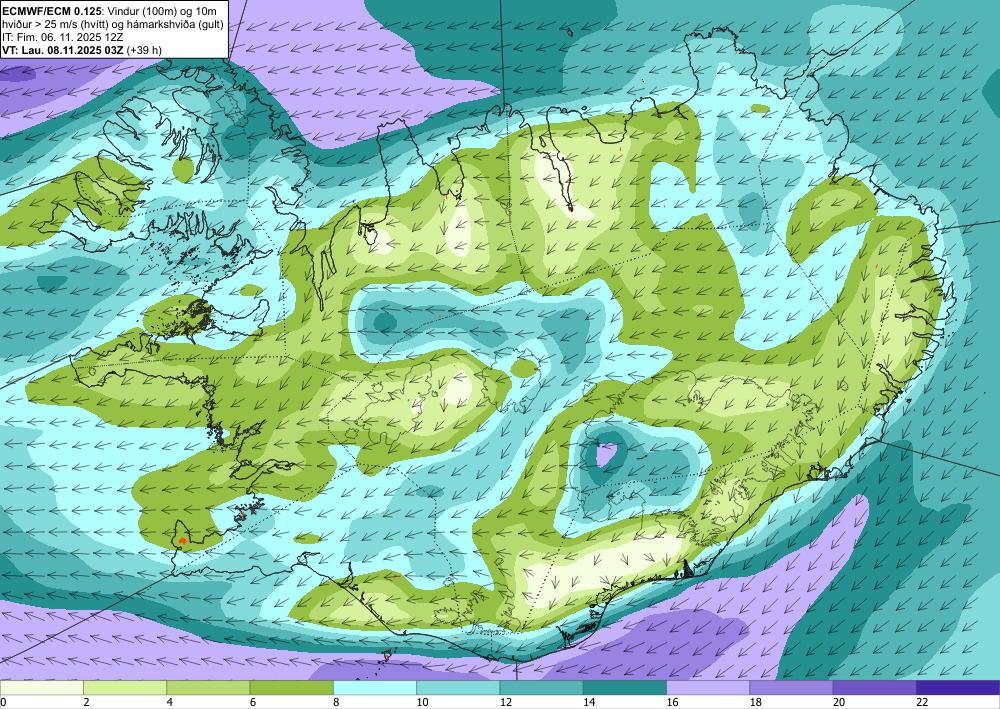Click the legend scale label "22"

coord(922,702)
